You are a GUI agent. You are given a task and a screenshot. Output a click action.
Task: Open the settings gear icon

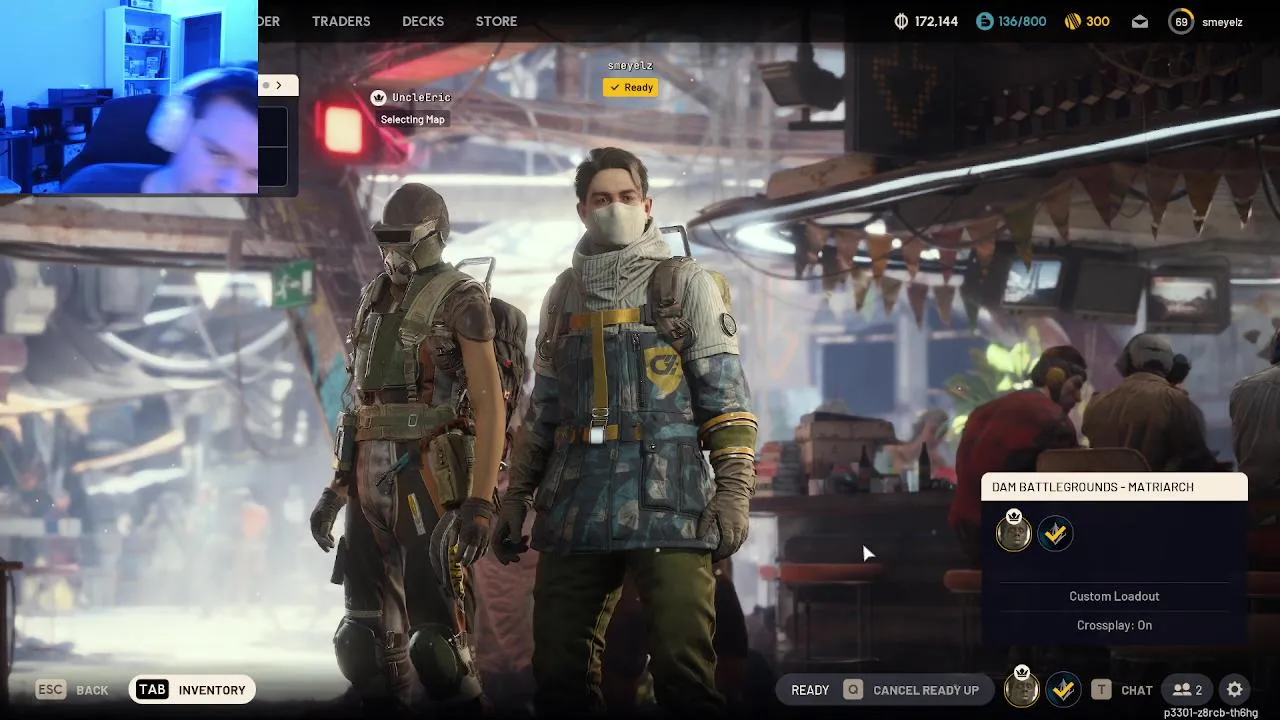(x=1235, y=689)
